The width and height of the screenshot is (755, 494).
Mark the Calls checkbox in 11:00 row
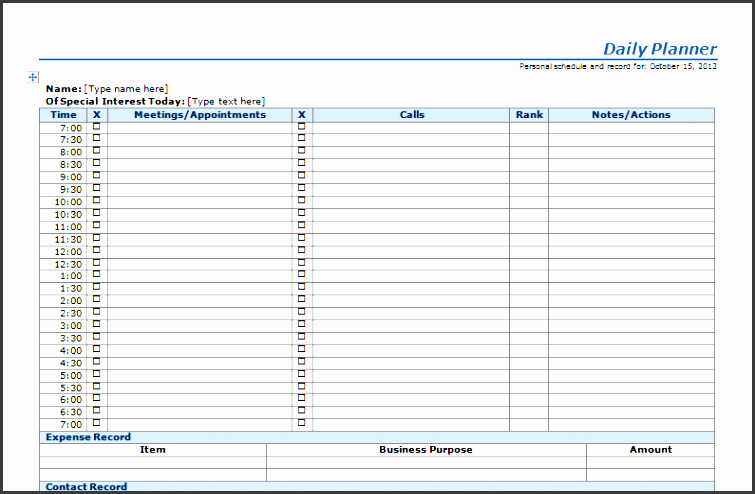pyautogui.click(x=301, y=226)
